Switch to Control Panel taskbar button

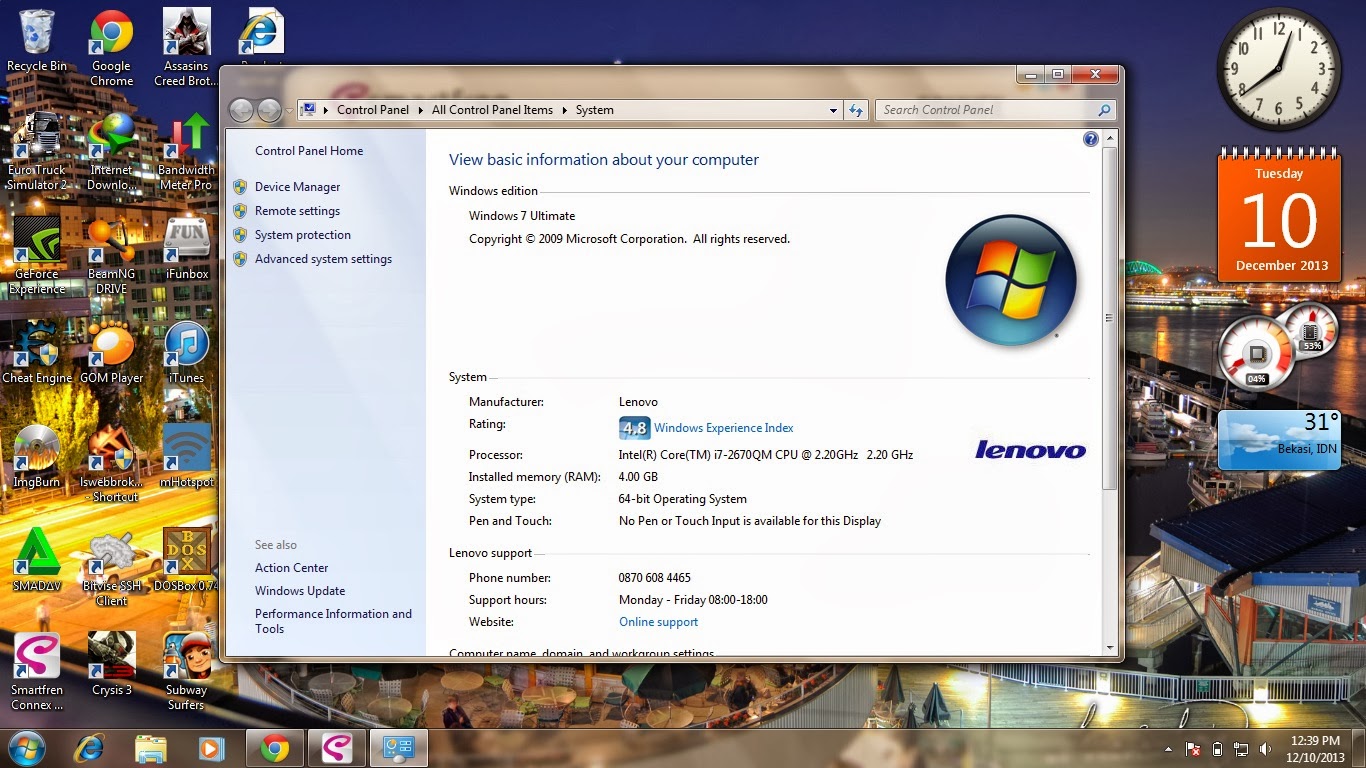point(399,748)
